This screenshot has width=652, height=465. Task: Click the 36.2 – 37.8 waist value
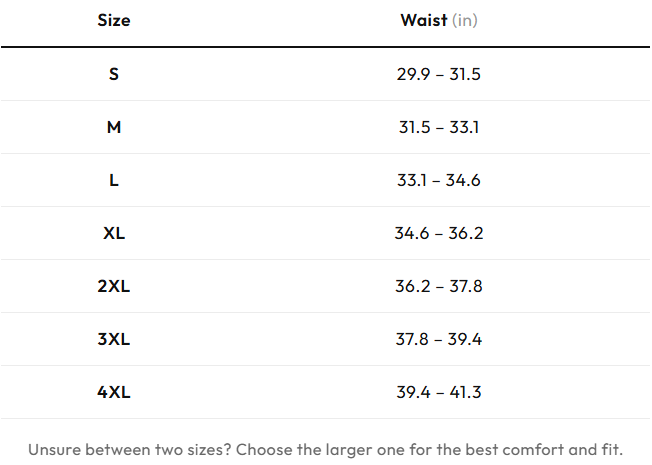coord(439,286)
